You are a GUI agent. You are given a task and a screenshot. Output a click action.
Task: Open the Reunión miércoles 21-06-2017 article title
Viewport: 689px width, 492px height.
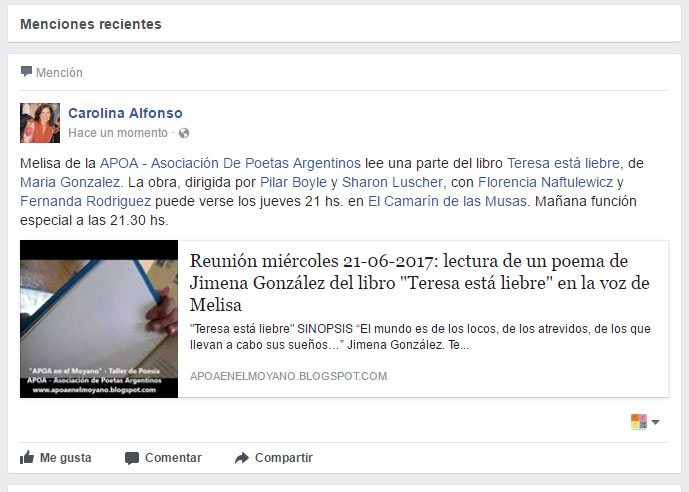pyautogui.click(x=420, y=282)
